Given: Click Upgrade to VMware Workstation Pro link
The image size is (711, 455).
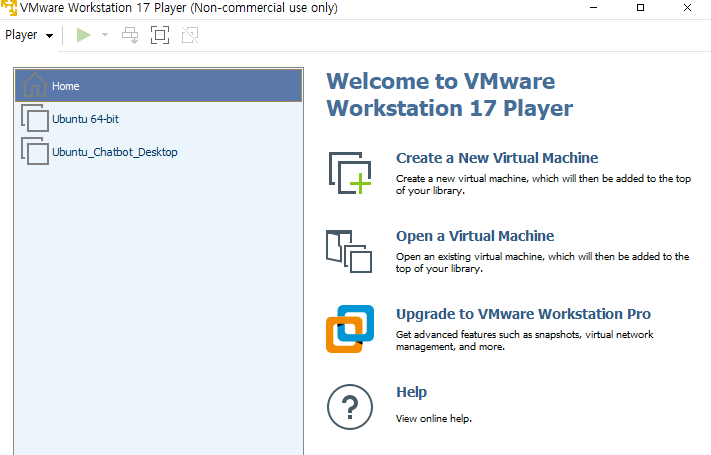Looking at the screenshot, I should tap(523, 314).
